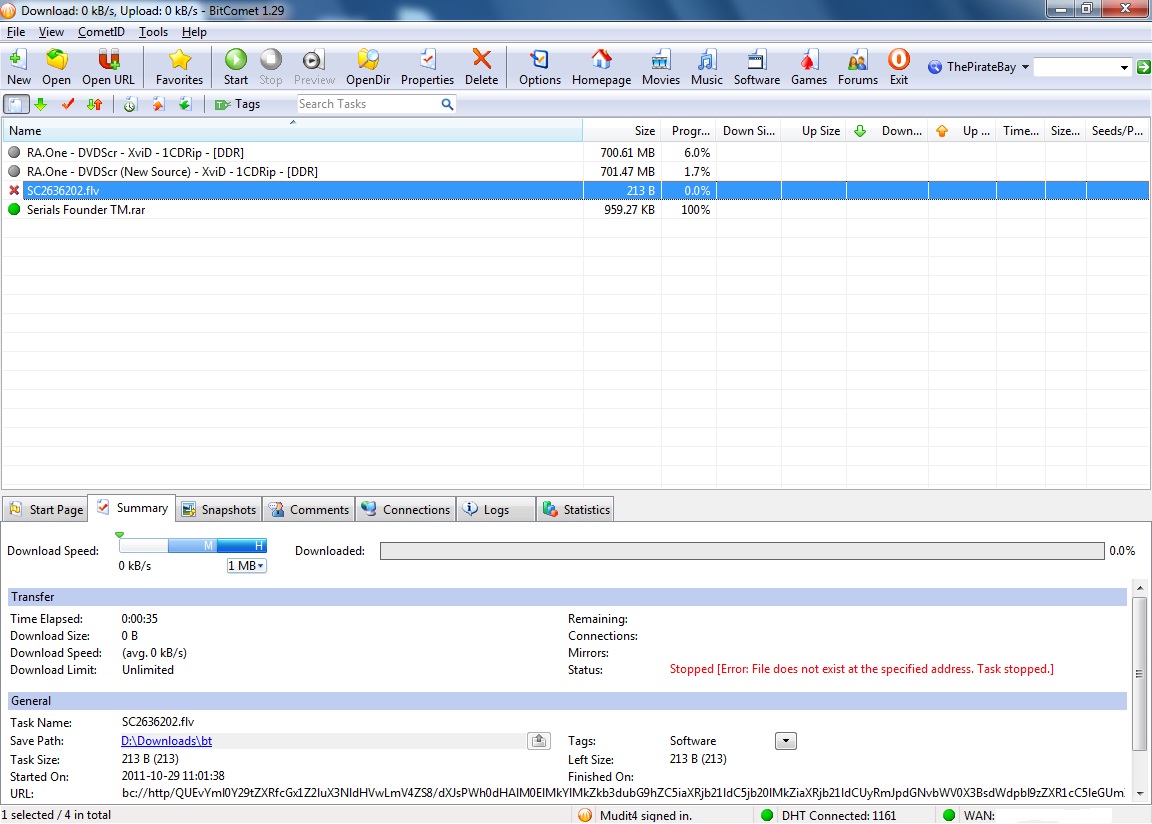This screenshot has height=824, width=1152.
Task: Toggle the completed tasks filter (red check)
Action: click(68, 104)
